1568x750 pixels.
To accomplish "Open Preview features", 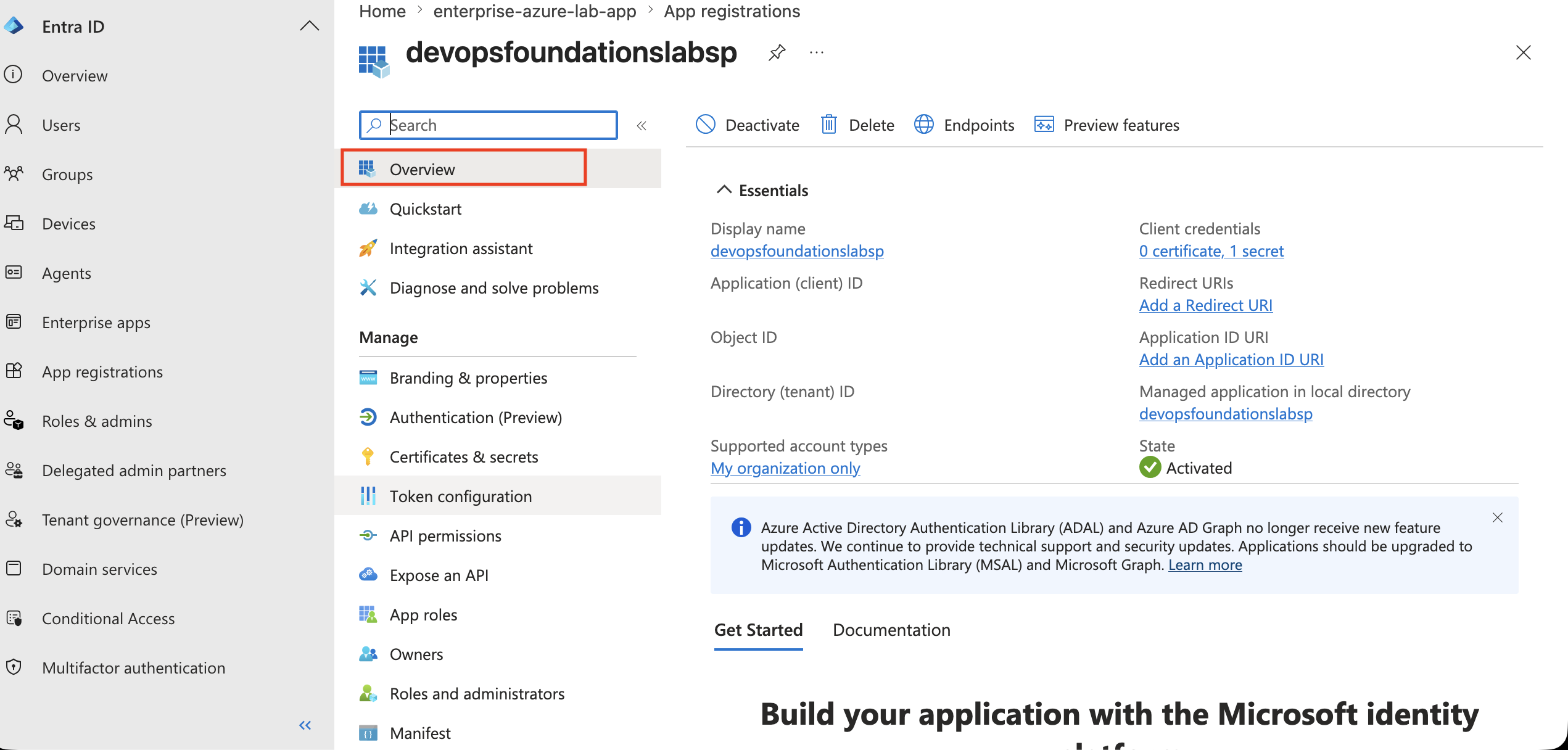I will (1107, 125).
